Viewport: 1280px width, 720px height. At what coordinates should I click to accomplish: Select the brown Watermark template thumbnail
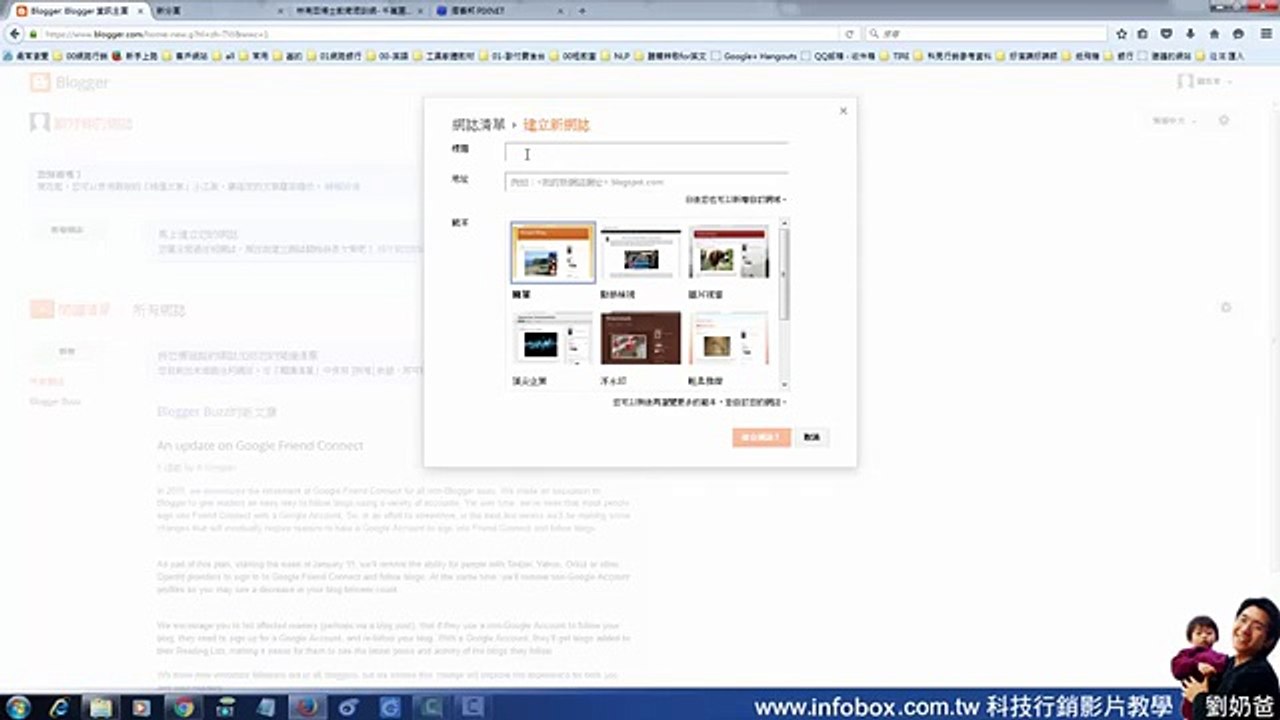tap(641, 339)
